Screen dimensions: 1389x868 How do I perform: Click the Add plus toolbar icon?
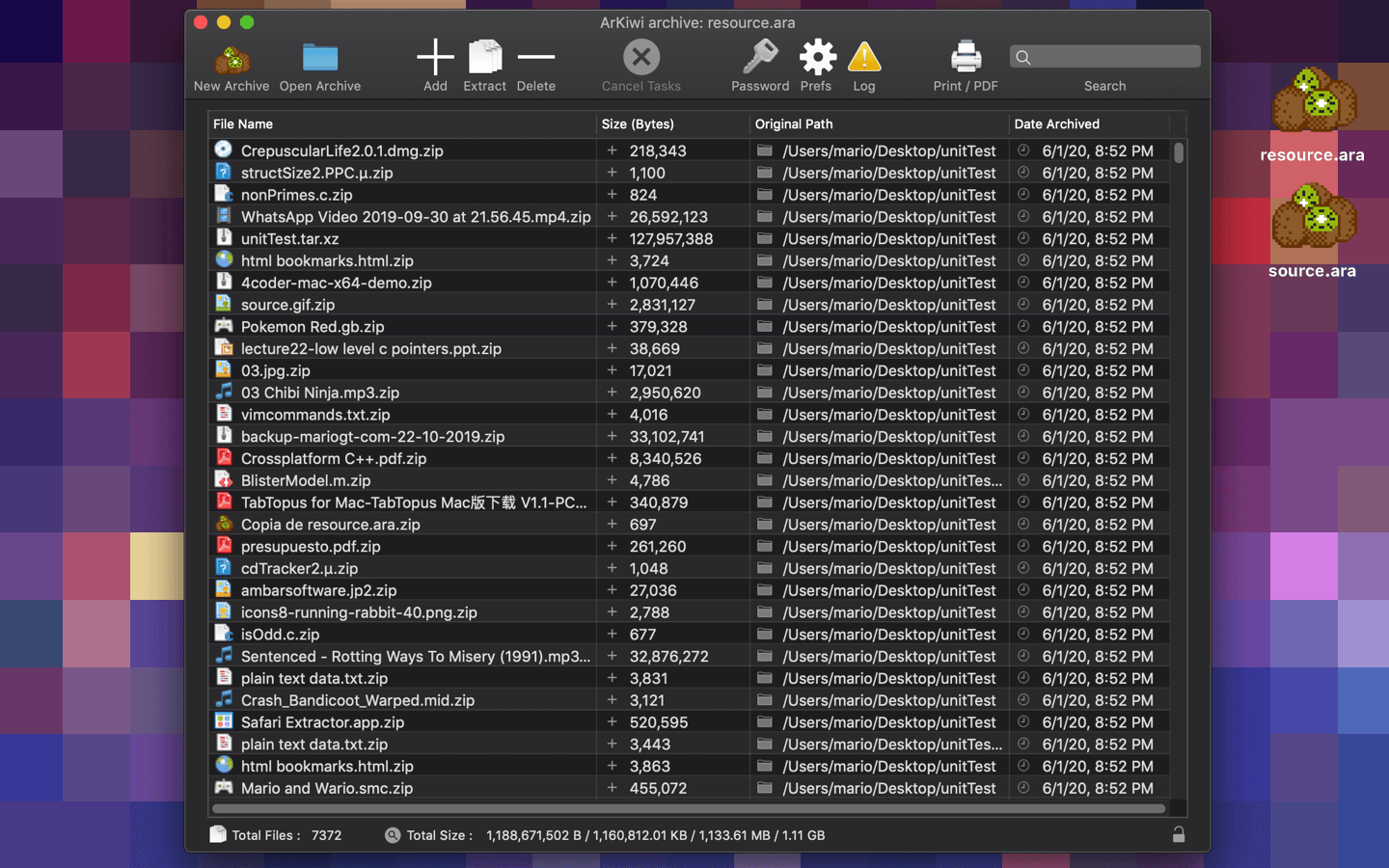click(435, 58)
